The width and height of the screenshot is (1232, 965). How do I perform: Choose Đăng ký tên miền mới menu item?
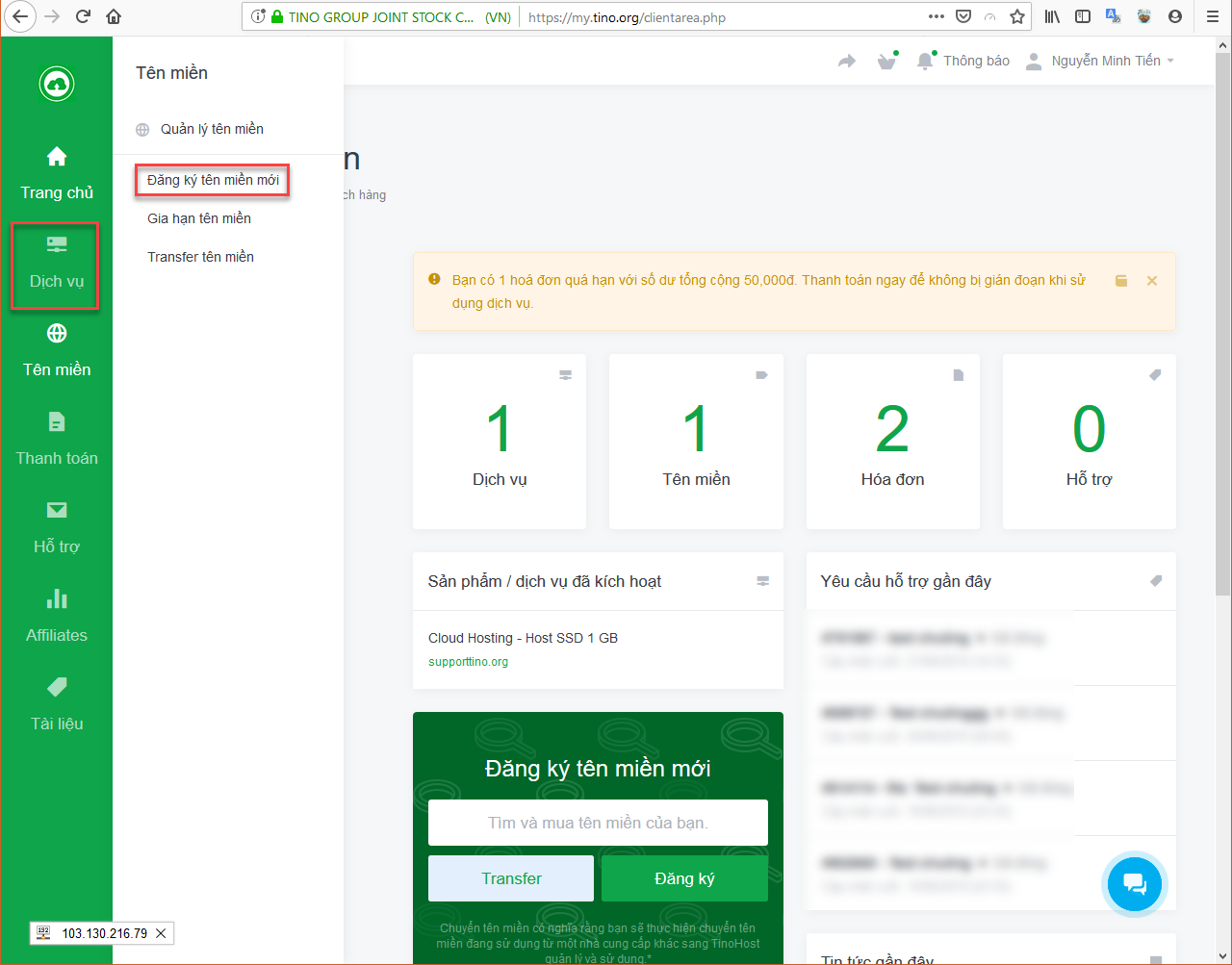coord(213,180)
